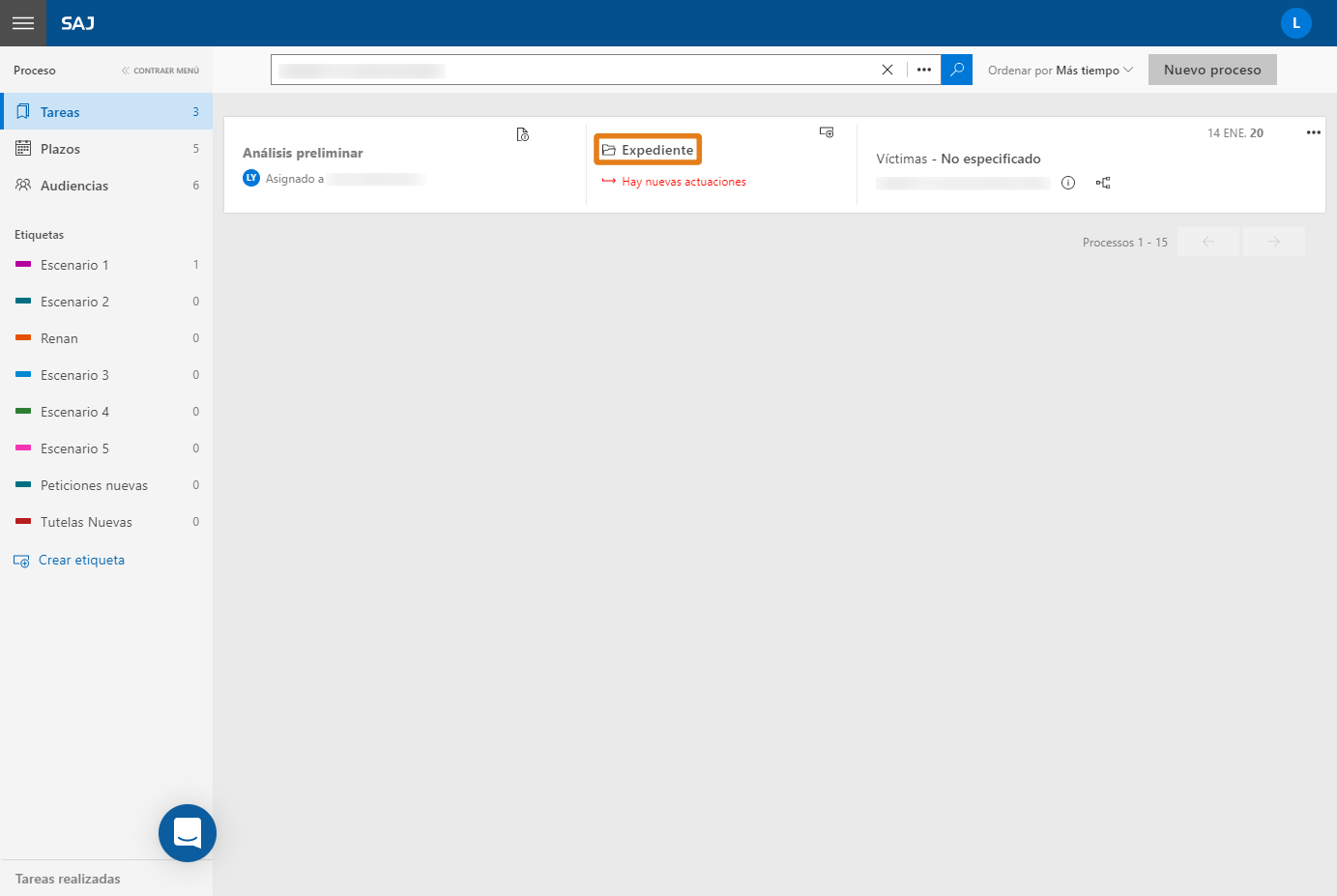Screen dimensions: 1337x896
Task: Select the Tareas menu item
Action: [x=106, y=112]
